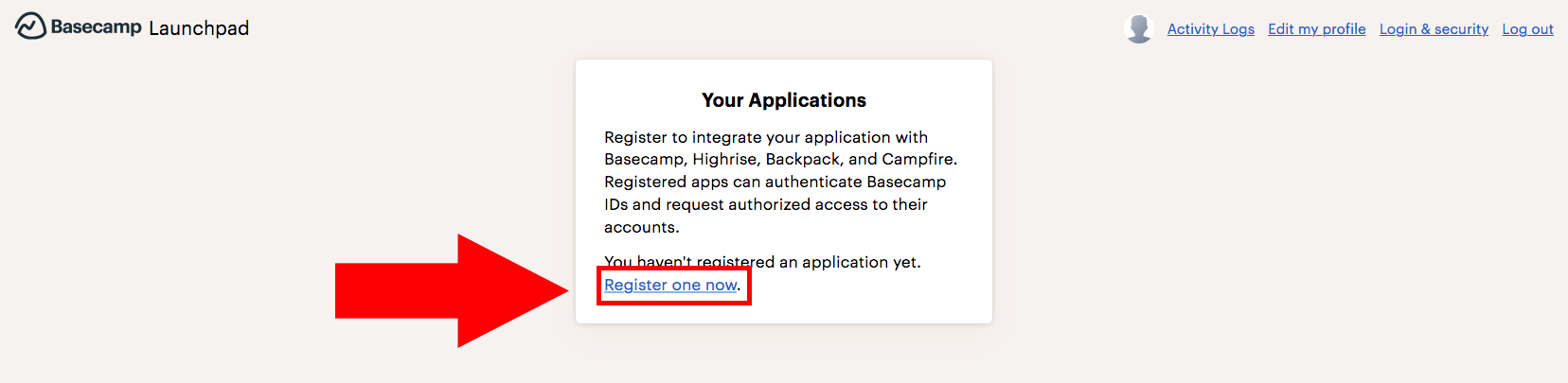This screenshot has height=383, width=1568.
Task: Go to Edit my profile
Action: (1316, 29)
